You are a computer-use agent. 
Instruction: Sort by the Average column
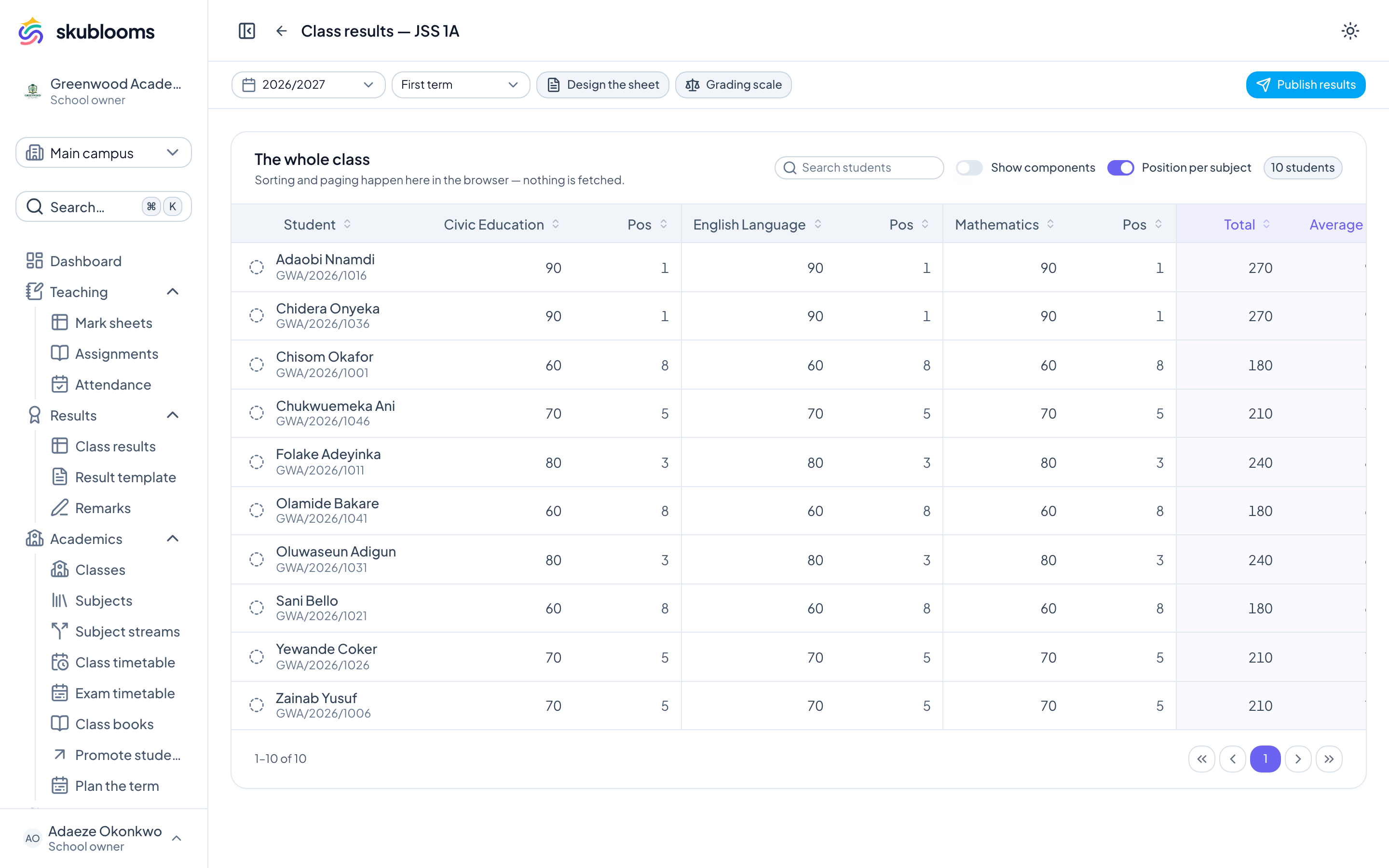coord(1337,224)
